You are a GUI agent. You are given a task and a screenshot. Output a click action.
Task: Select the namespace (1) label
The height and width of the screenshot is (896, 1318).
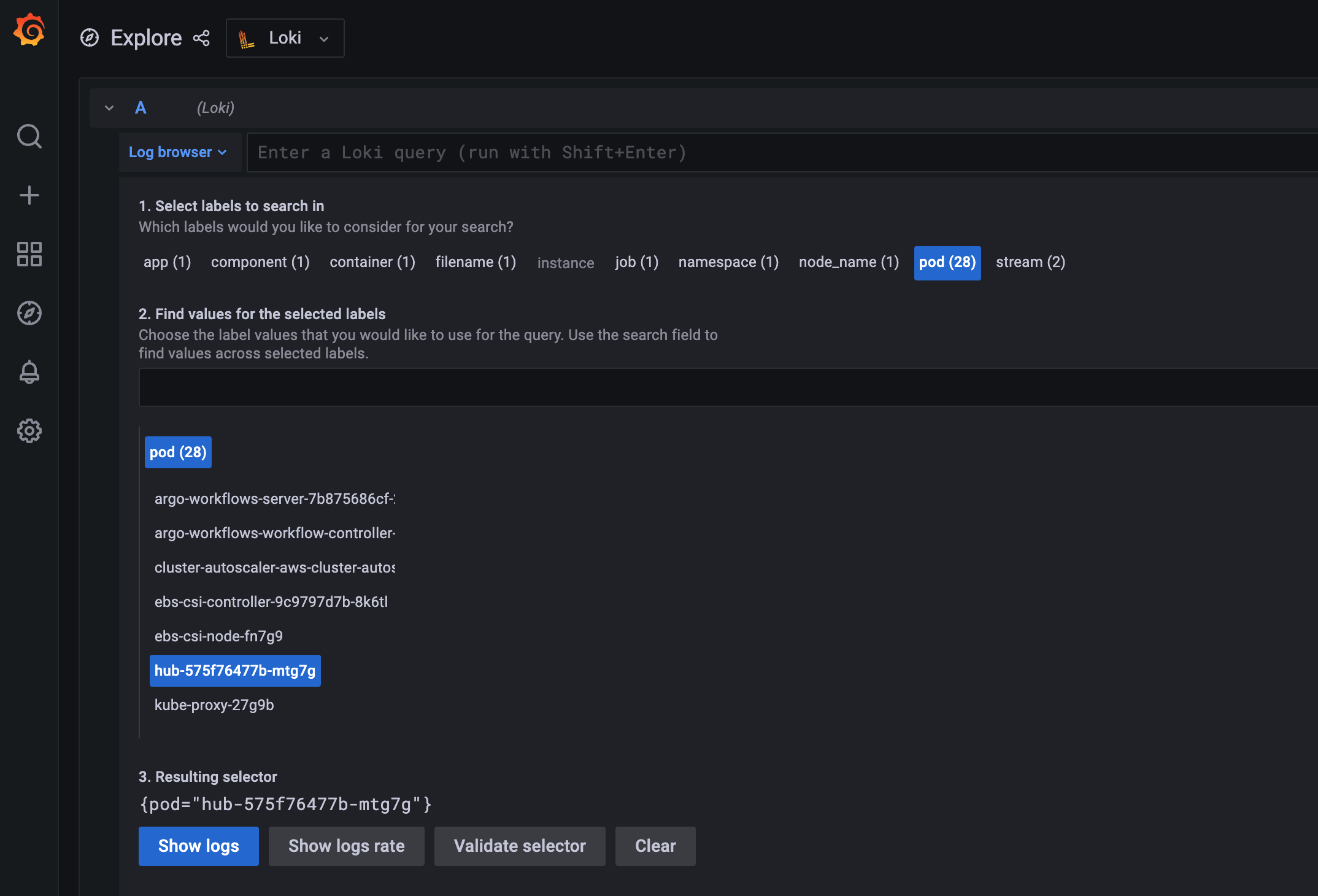click(728, 263)
